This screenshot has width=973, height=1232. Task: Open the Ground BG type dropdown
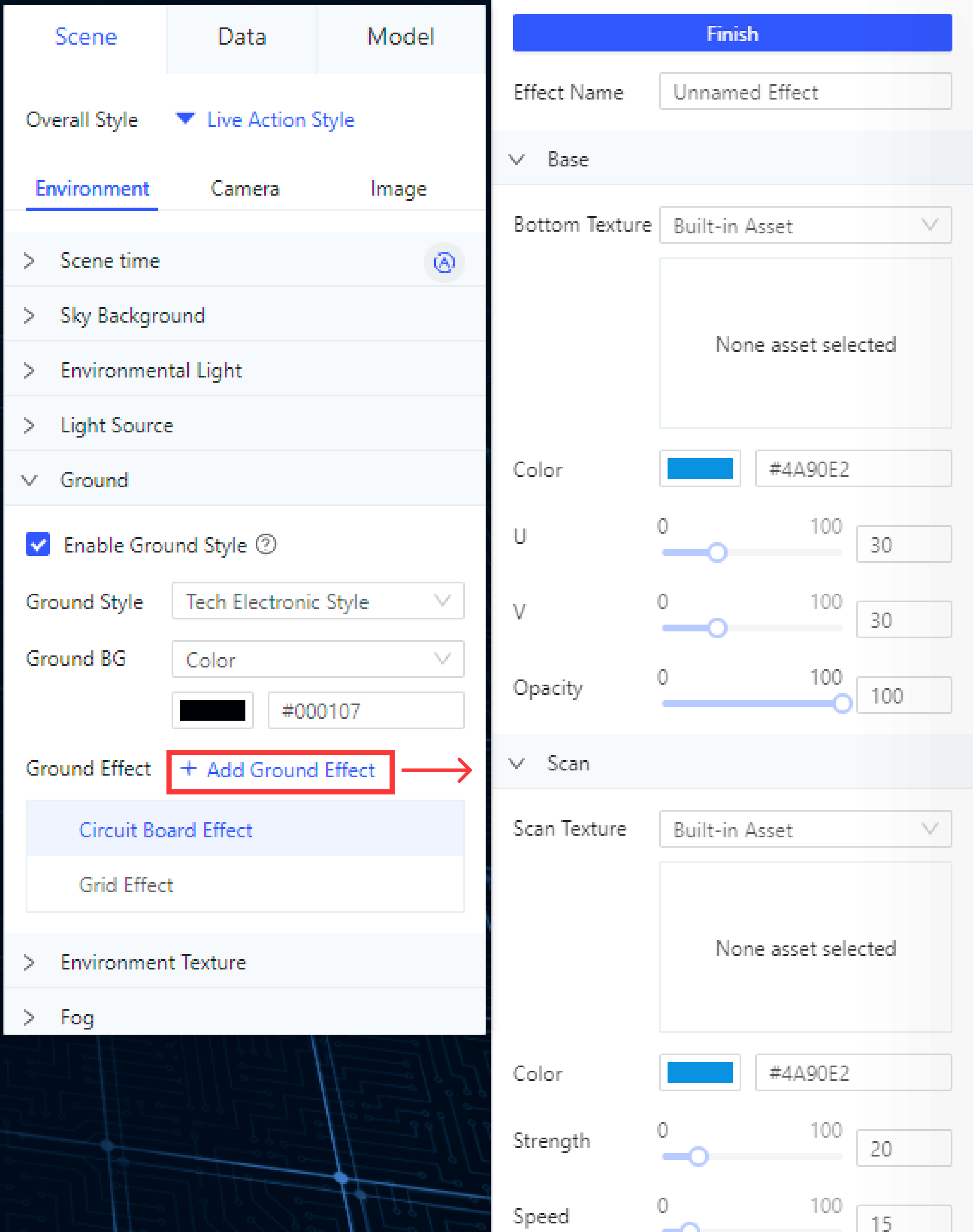(x=317, y=659)
